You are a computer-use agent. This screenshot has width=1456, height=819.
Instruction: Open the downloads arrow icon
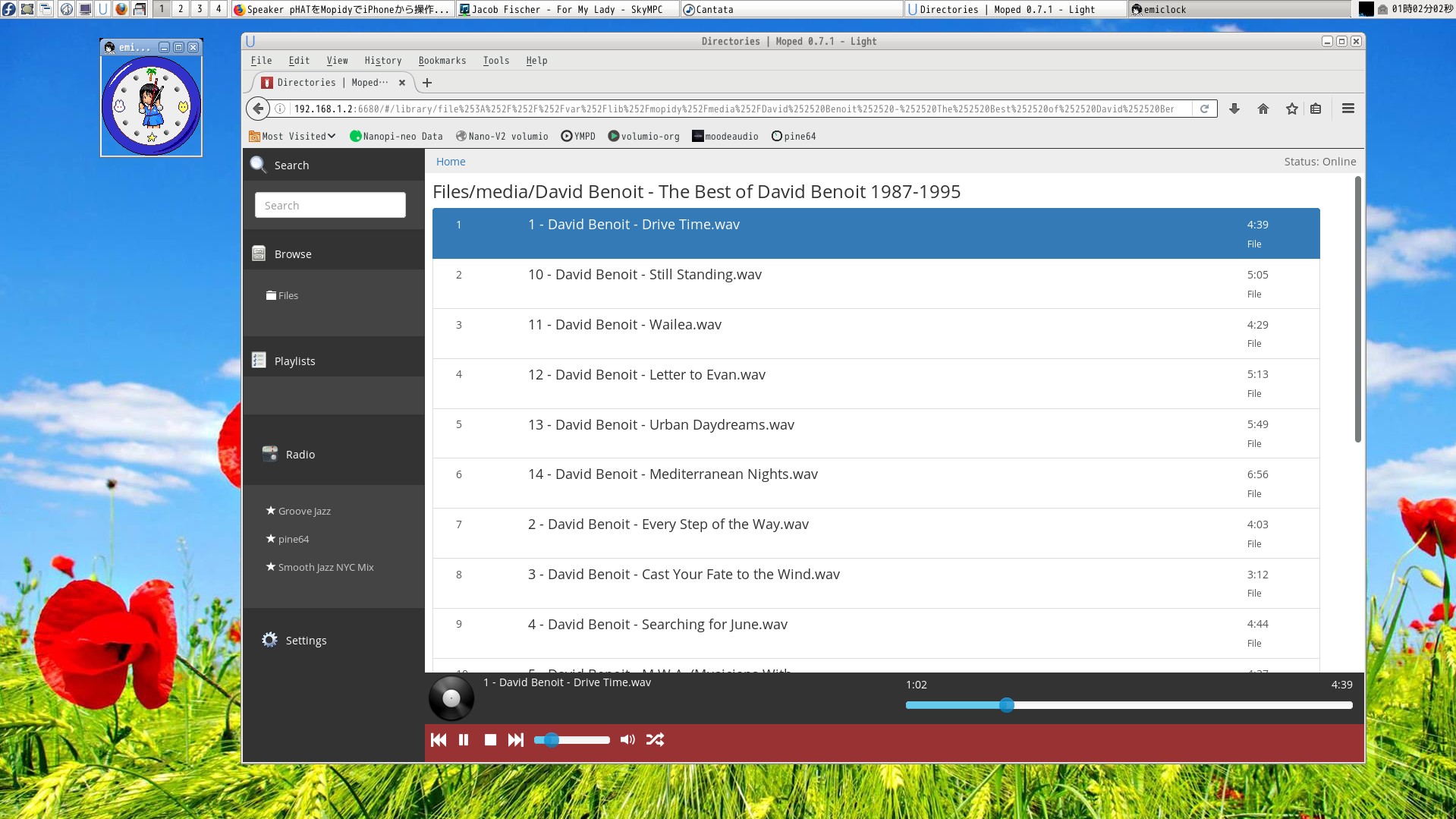[1234, 109]
